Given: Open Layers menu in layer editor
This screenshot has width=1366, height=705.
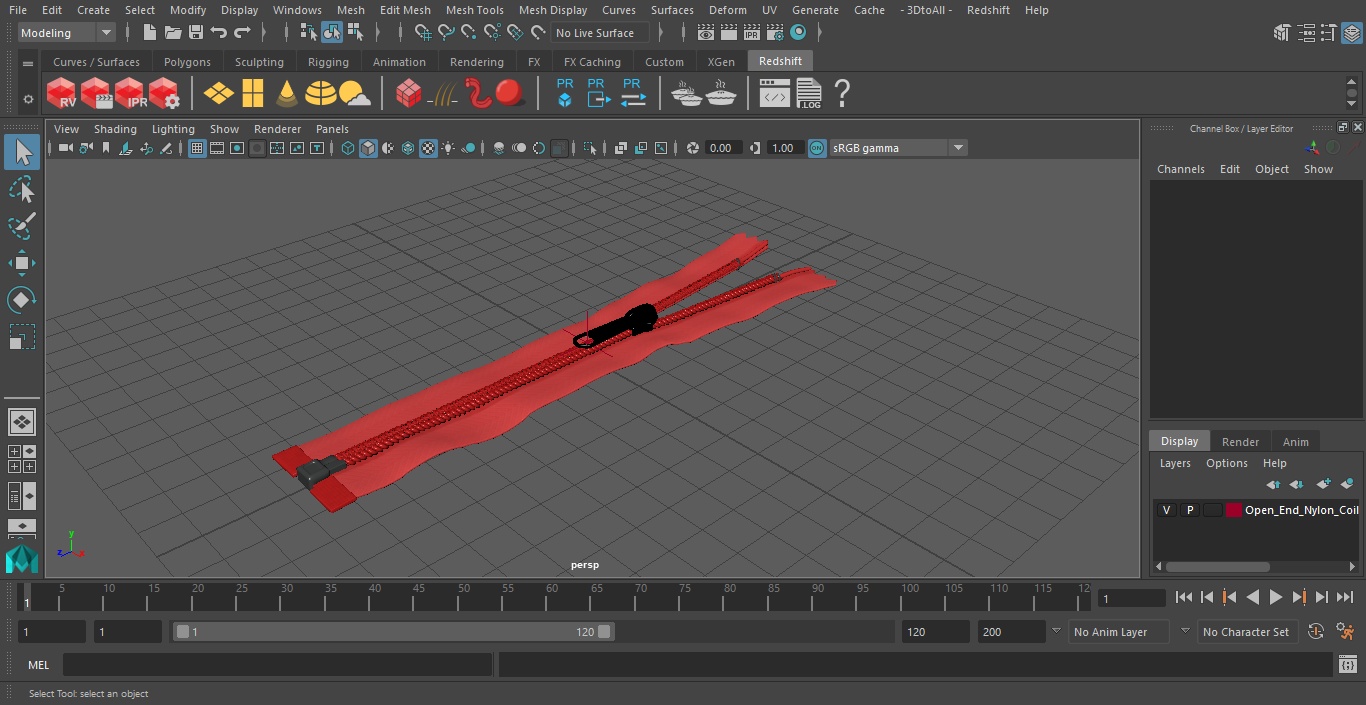Looking at the screenshot, I should [x=1175, y=463].
